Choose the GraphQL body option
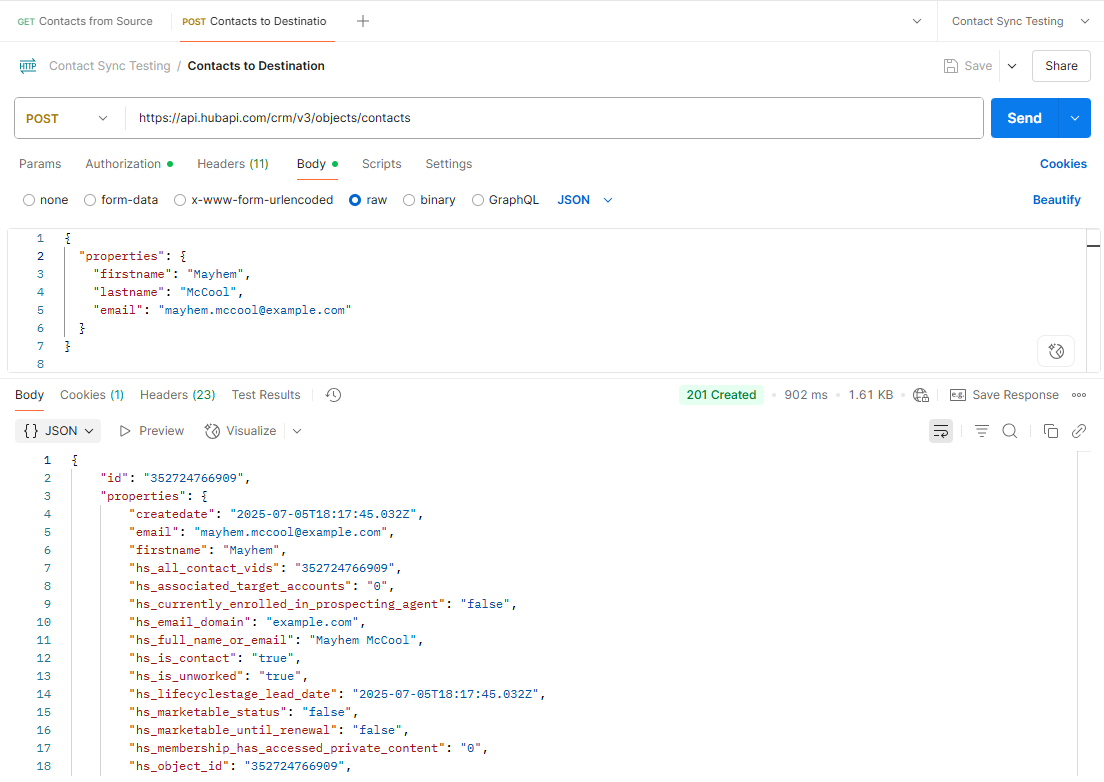Screen dimensions: 1104x782 475,199
